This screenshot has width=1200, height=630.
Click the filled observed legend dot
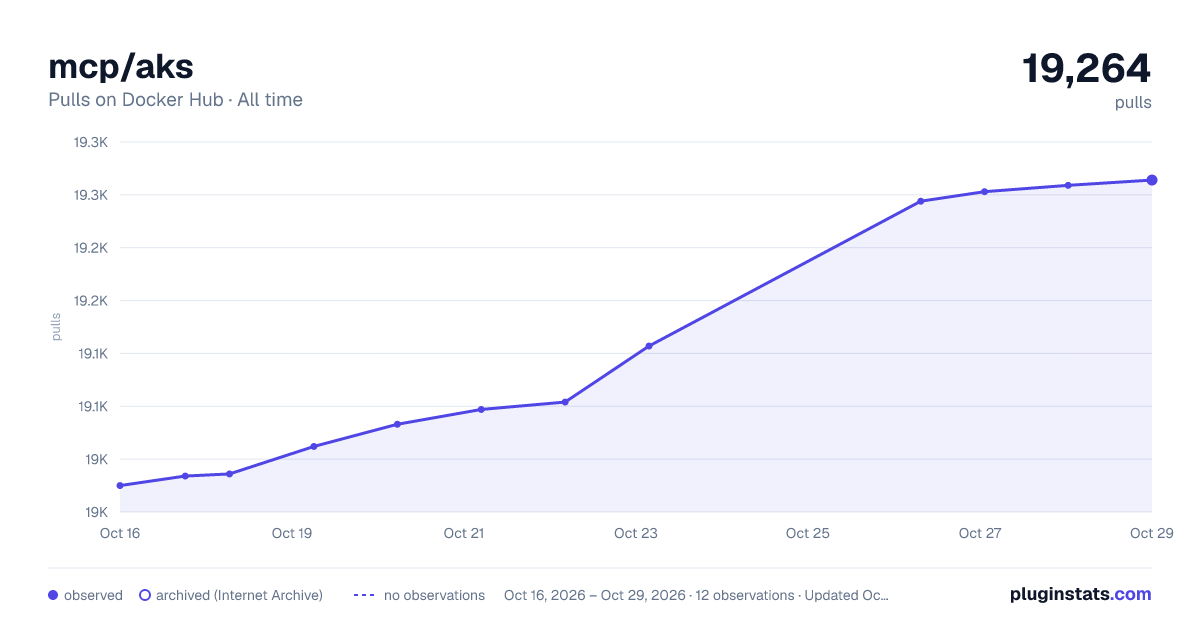pyautogui.click(x=53, y=595)
